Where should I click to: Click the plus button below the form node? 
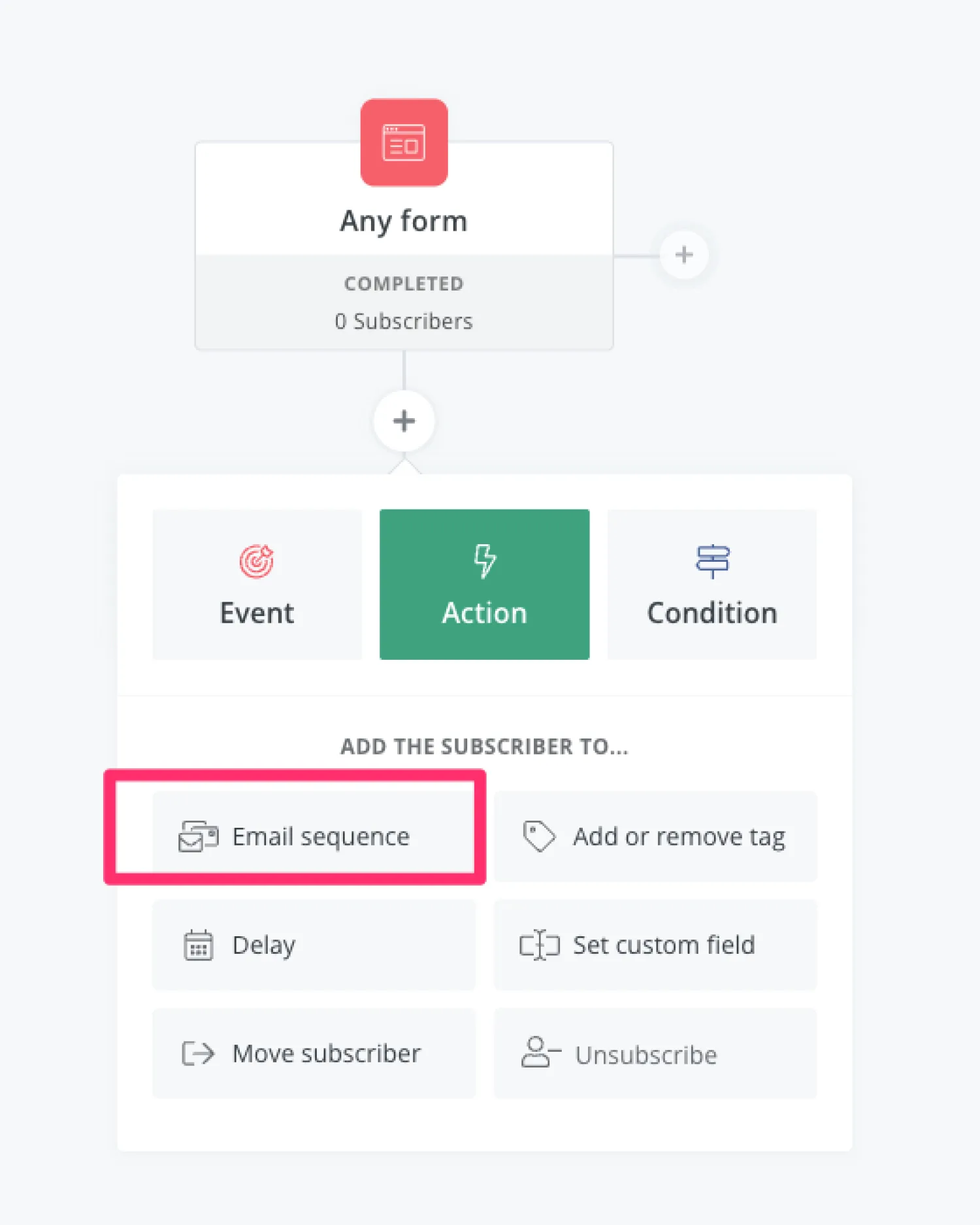click(404, 421)
